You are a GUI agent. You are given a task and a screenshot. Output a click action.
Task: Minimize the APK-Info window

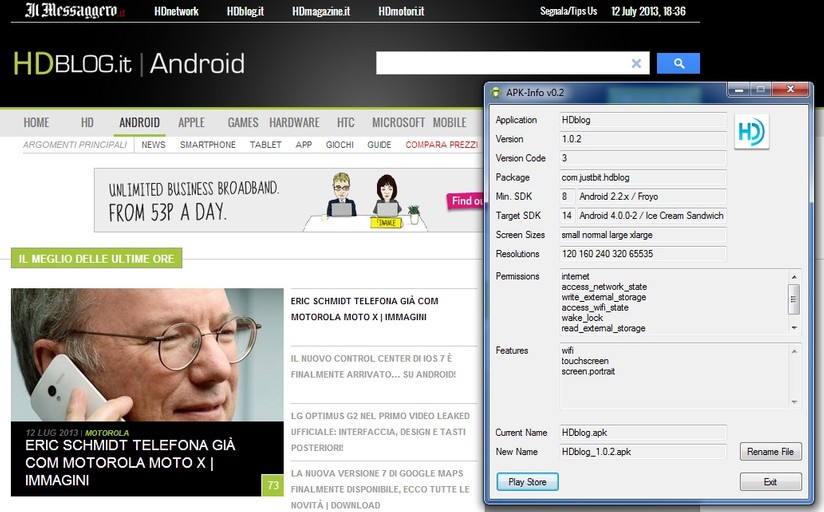point(735,90)
